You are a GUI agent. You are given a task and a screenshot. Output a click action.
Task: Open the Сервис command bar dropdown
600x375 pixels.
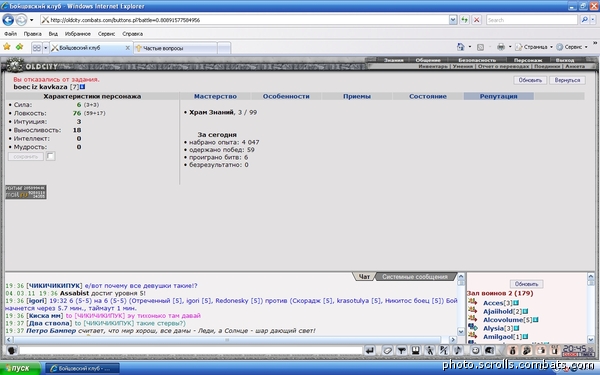(572, 47)
